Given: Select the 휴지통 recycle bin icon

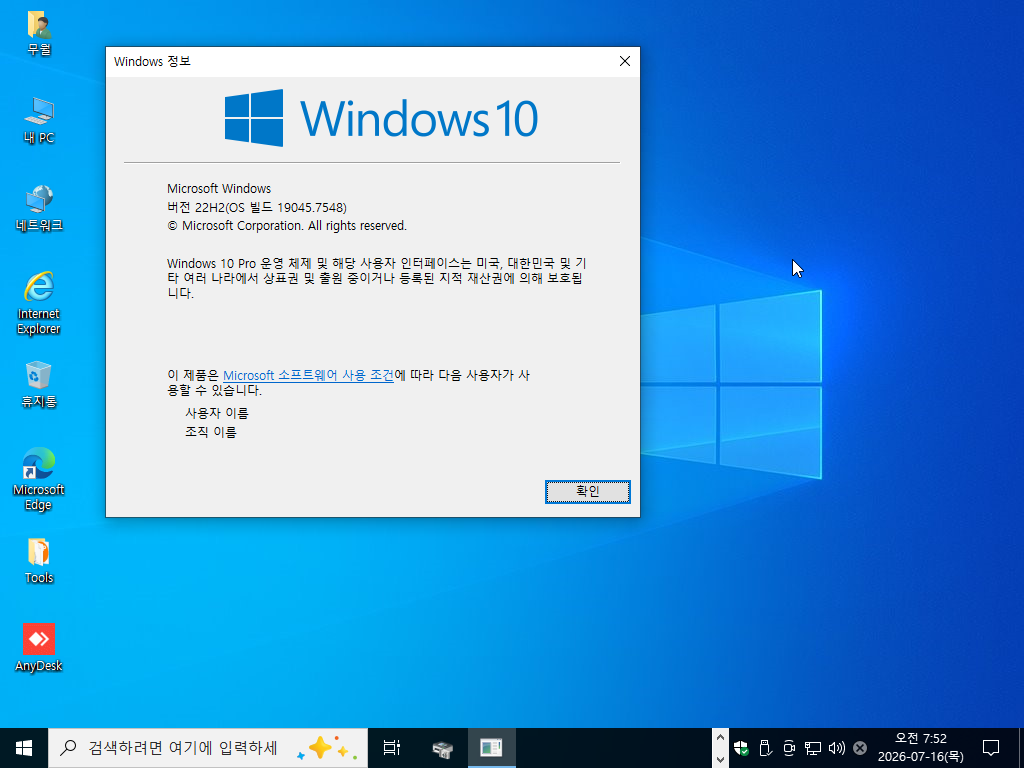Looking at the screenshot, I should point(39,385).
